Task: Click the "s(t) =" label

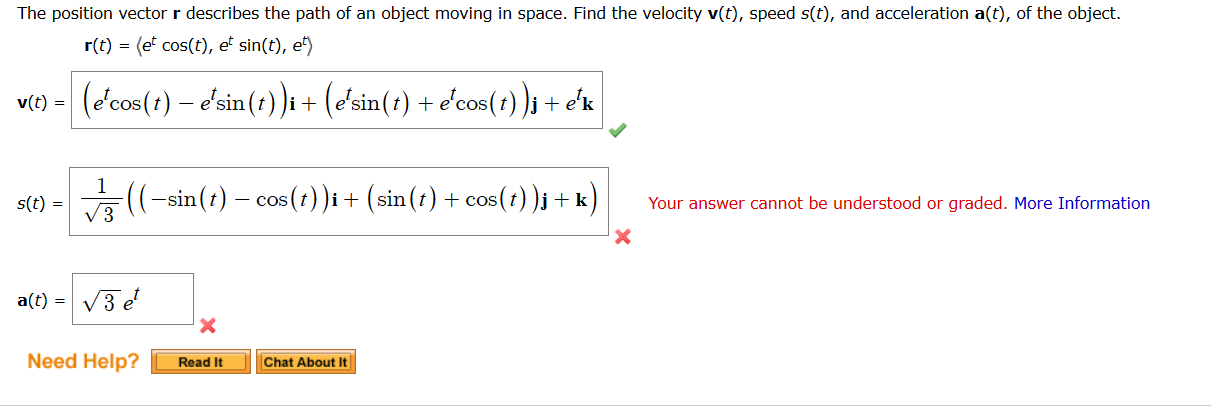Action: coord(41,203)
